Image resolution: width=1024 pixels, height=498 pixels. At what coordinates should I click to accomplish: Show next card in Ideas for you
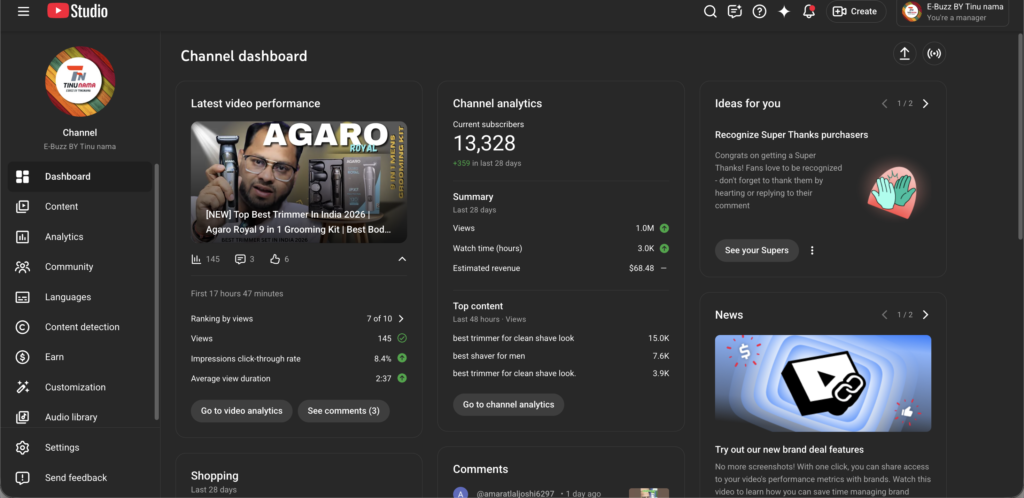[x=925, y=104]
